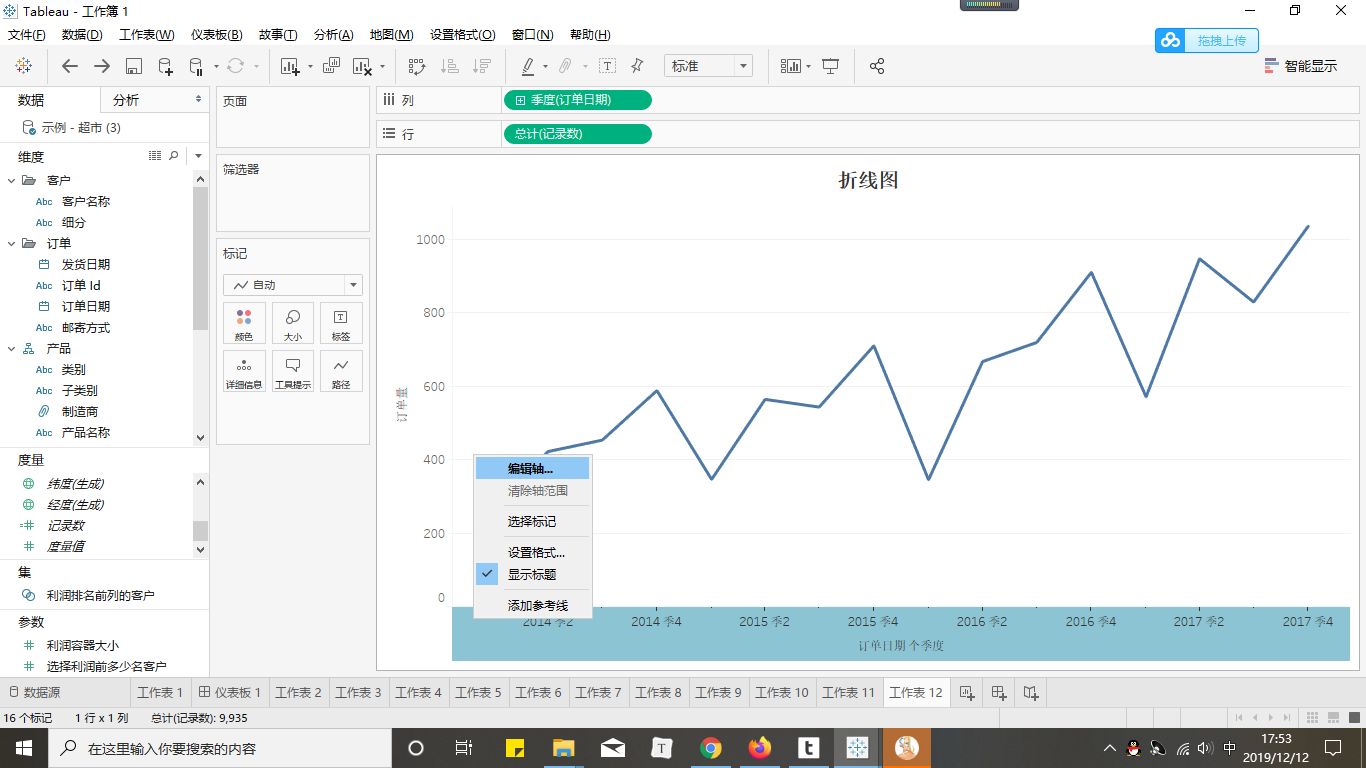Screen dimensions: 1366x768
Task: Click the highlight pen icon
Action: pyautogui.click(x=528, y=66)
